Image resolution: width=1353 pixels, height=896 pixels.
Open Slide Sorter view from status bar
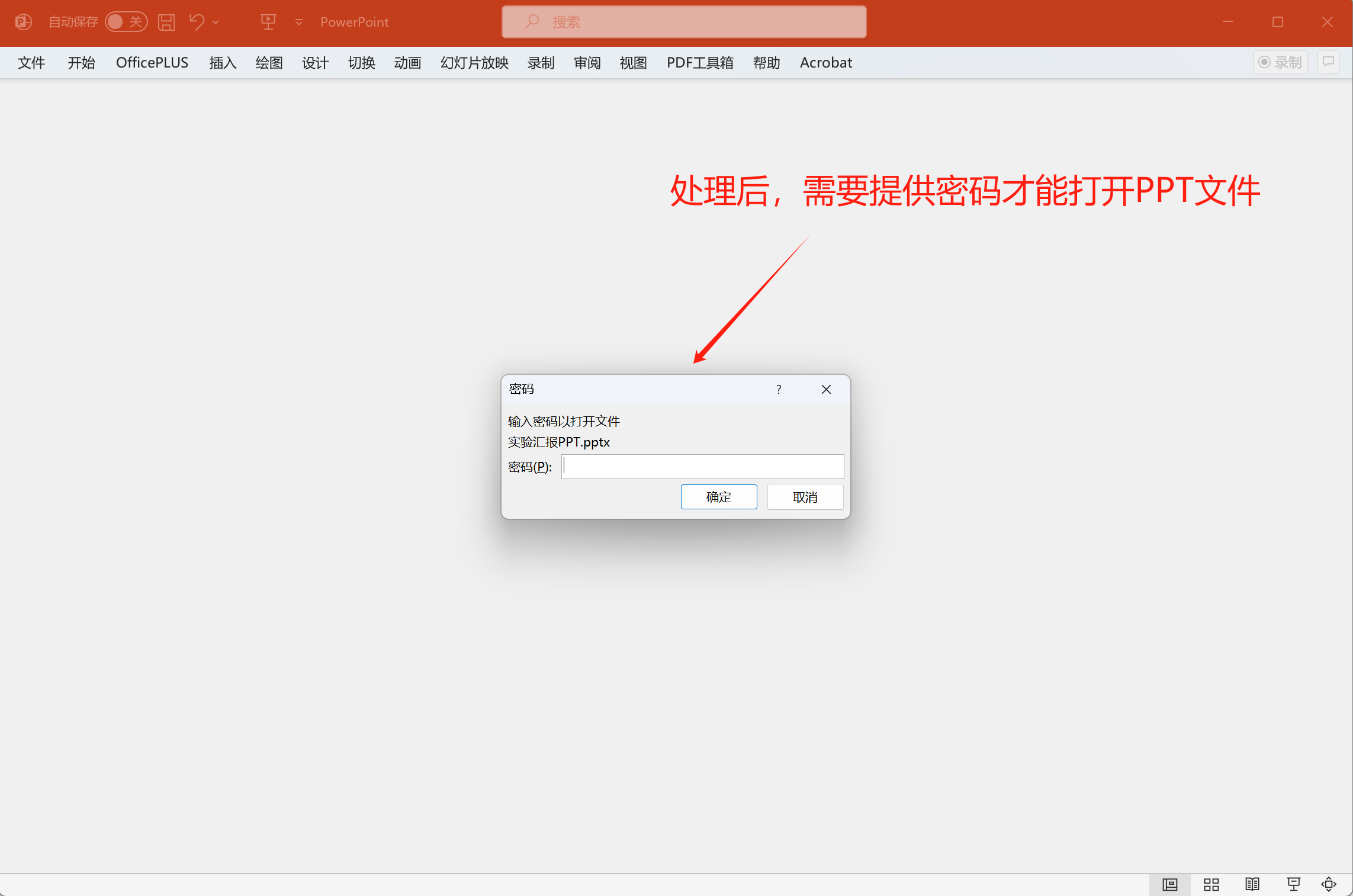1211,884
